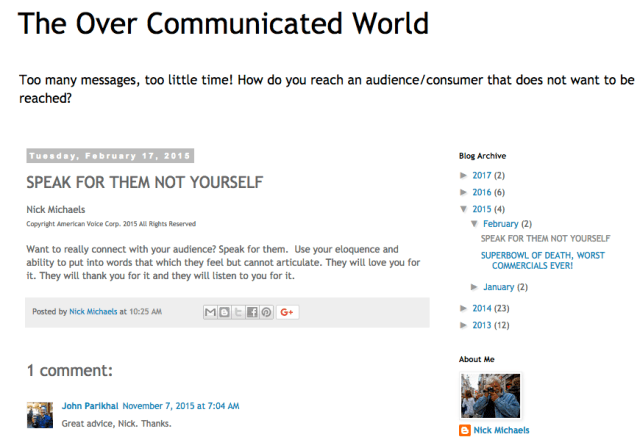
Task: Collapse the February archive arrow
Action: point(475,224)
